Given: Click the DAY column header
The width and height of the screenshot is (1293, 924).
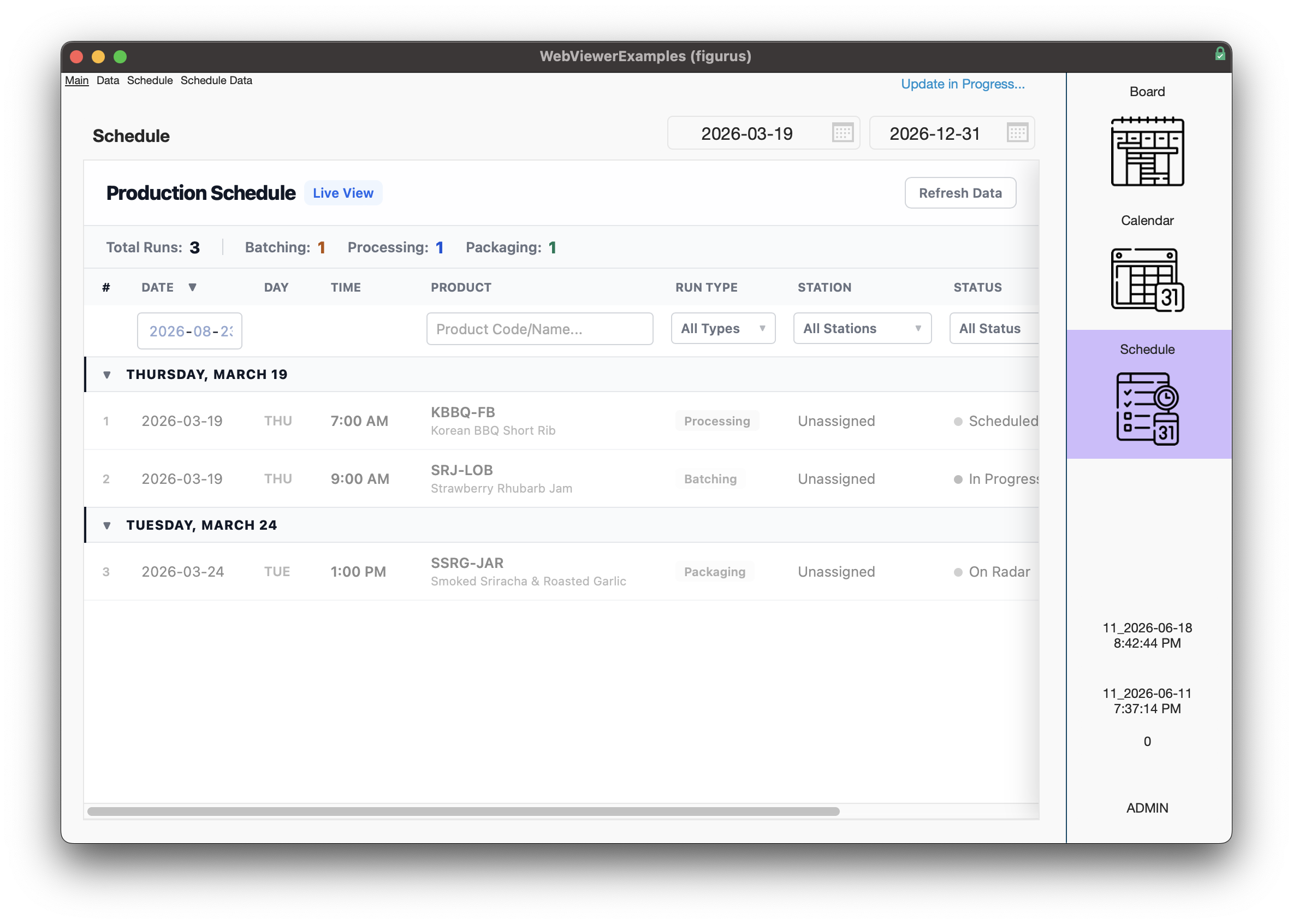Looking at the screenshot, I should click(276, 287).
